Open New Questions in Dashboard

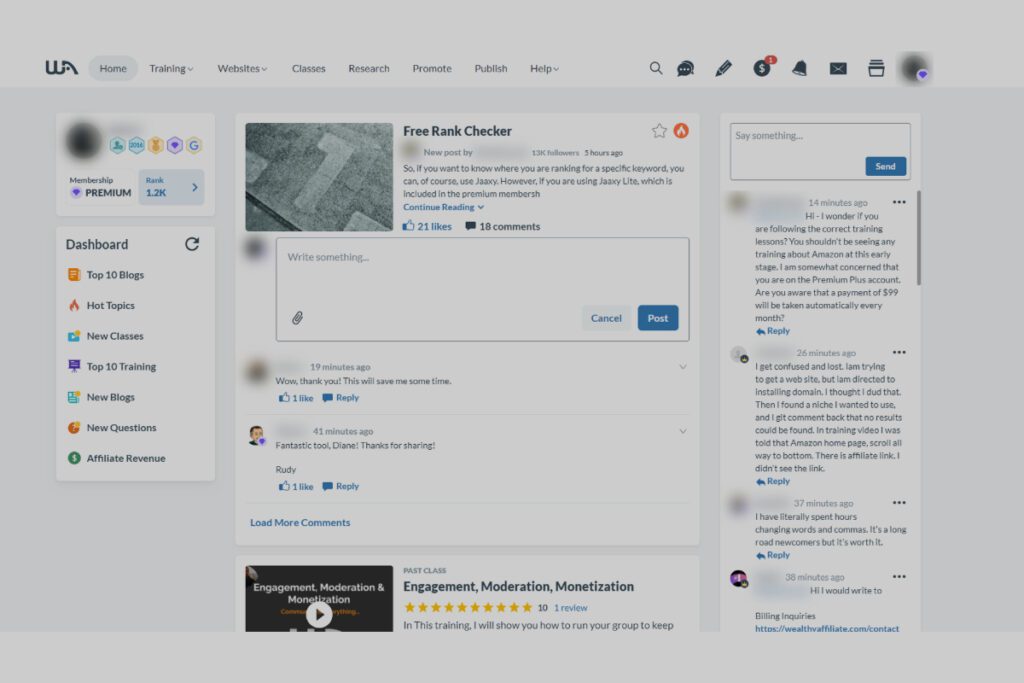(112, 428)
